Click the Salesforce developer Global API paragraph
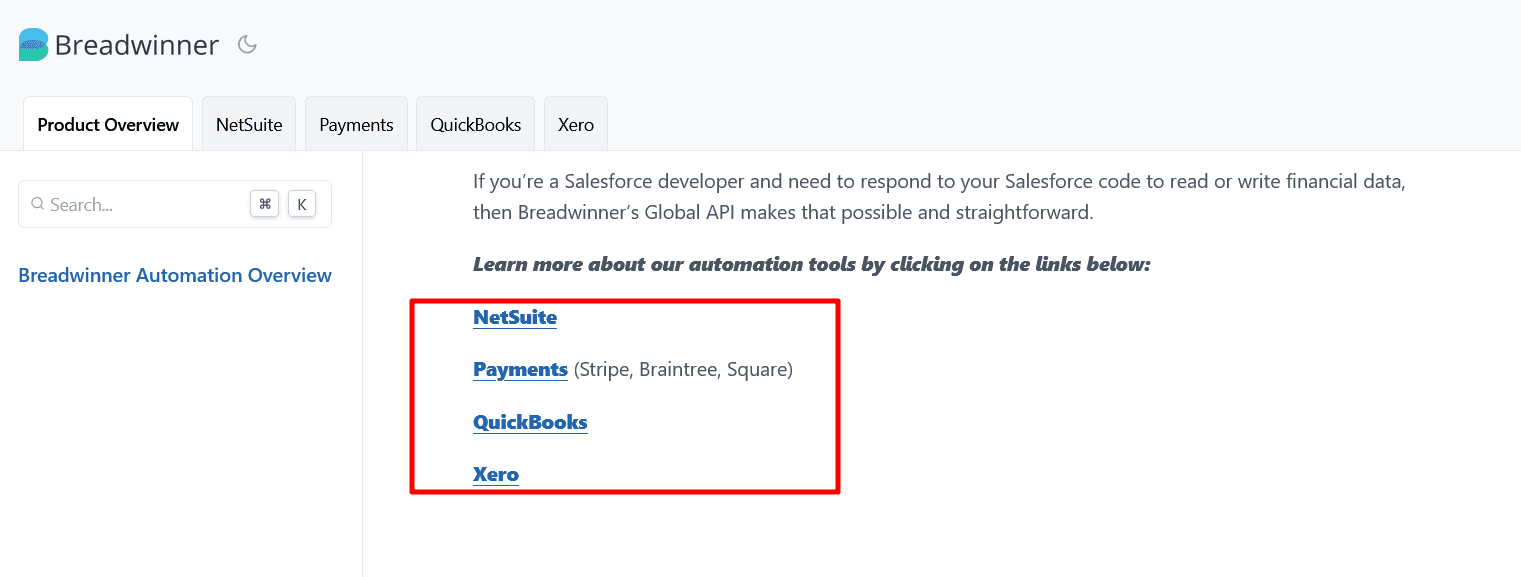 pos(940,197)
